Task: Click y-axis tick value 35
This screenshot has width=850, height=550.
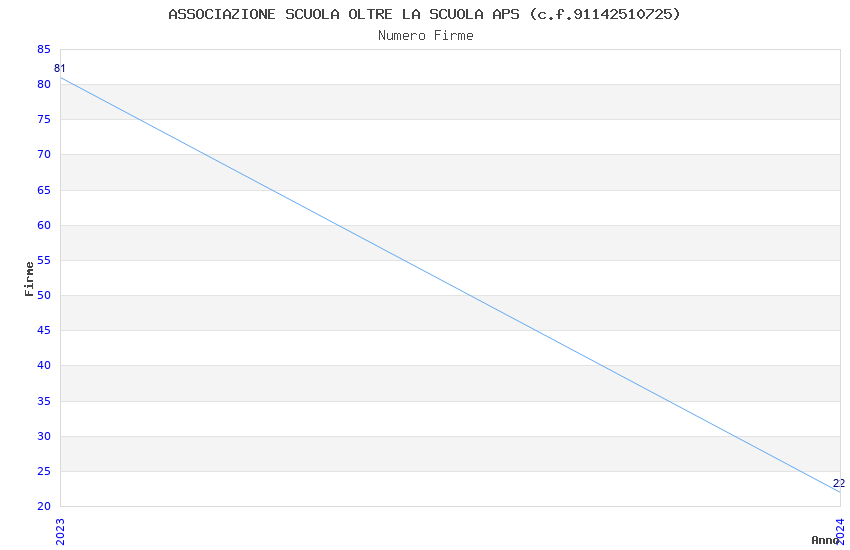Action: coord(44,401)
